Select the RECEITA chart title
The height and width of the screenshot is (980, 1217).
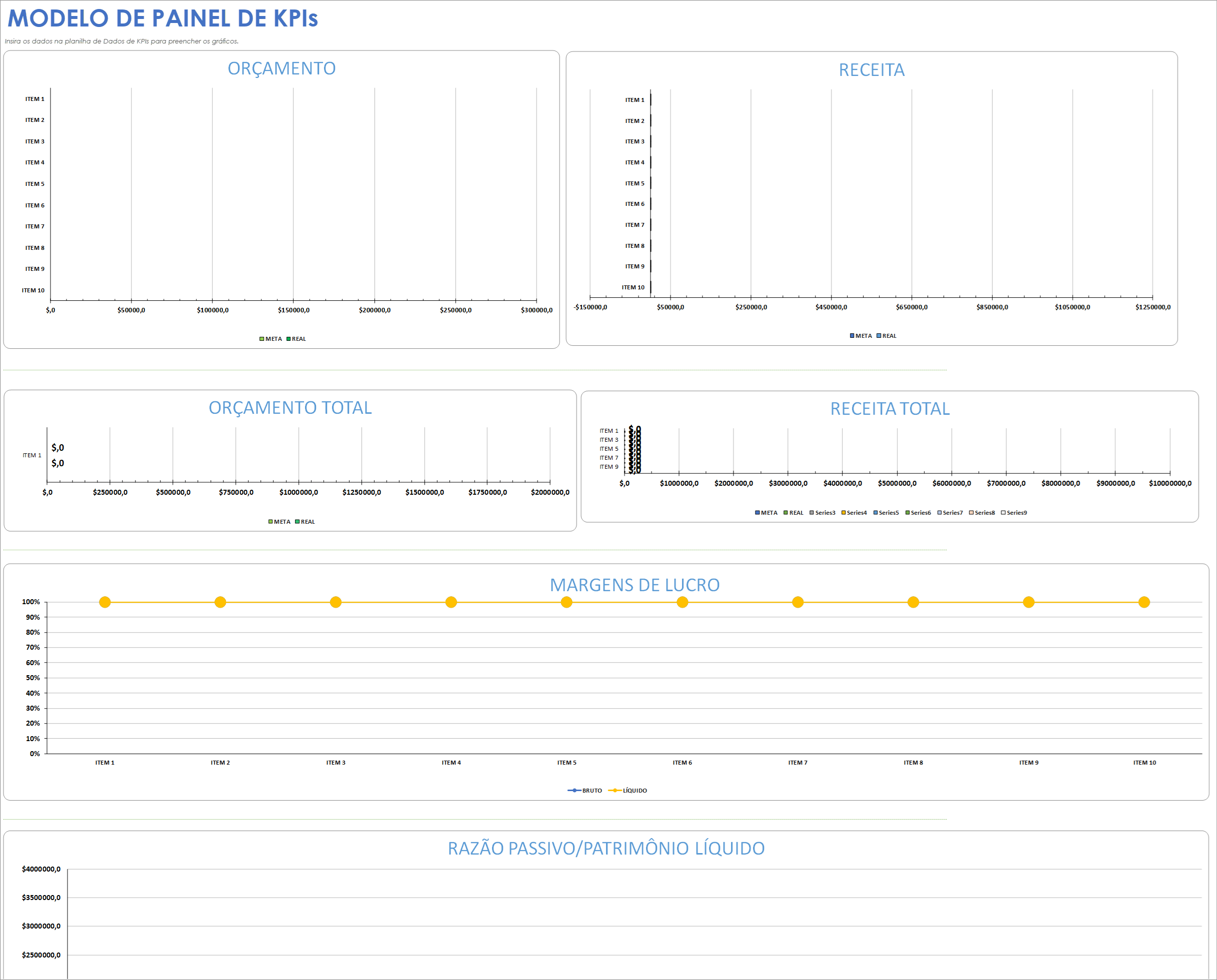click(x=871, y=70)
